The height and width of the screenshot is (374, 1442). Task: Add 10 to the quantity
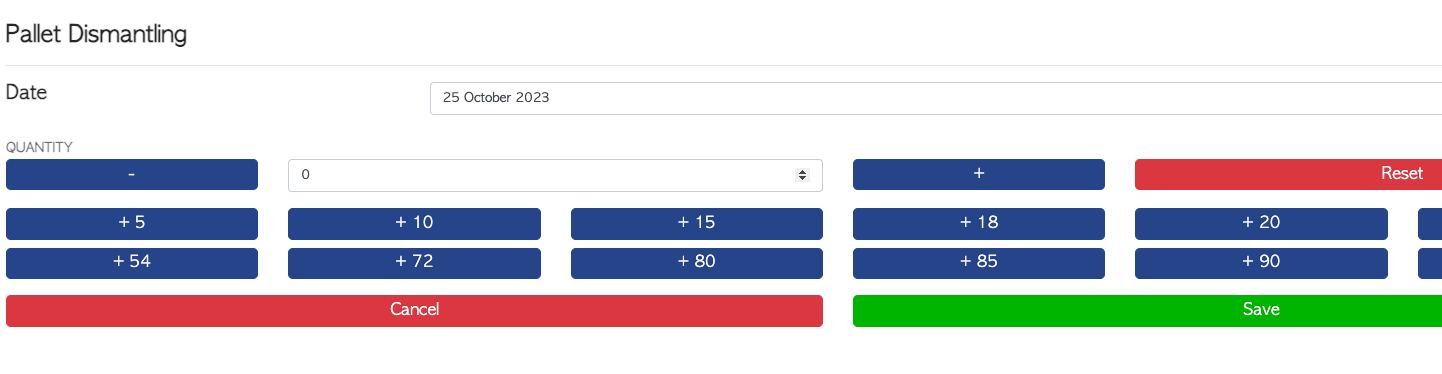[x=414, y=223]
